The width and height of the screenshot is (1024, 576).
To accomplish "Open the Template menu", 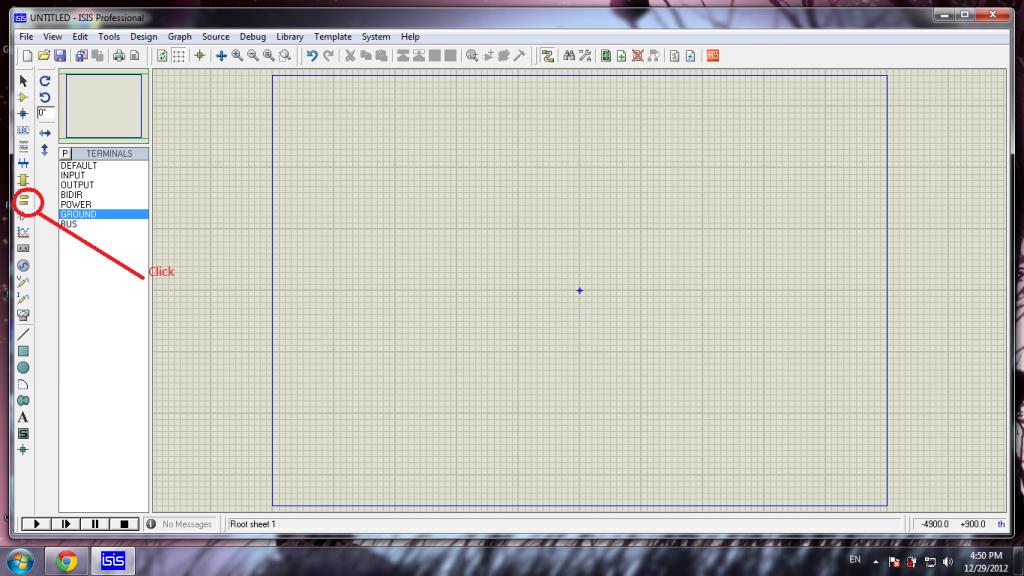I will coord(333,37).
